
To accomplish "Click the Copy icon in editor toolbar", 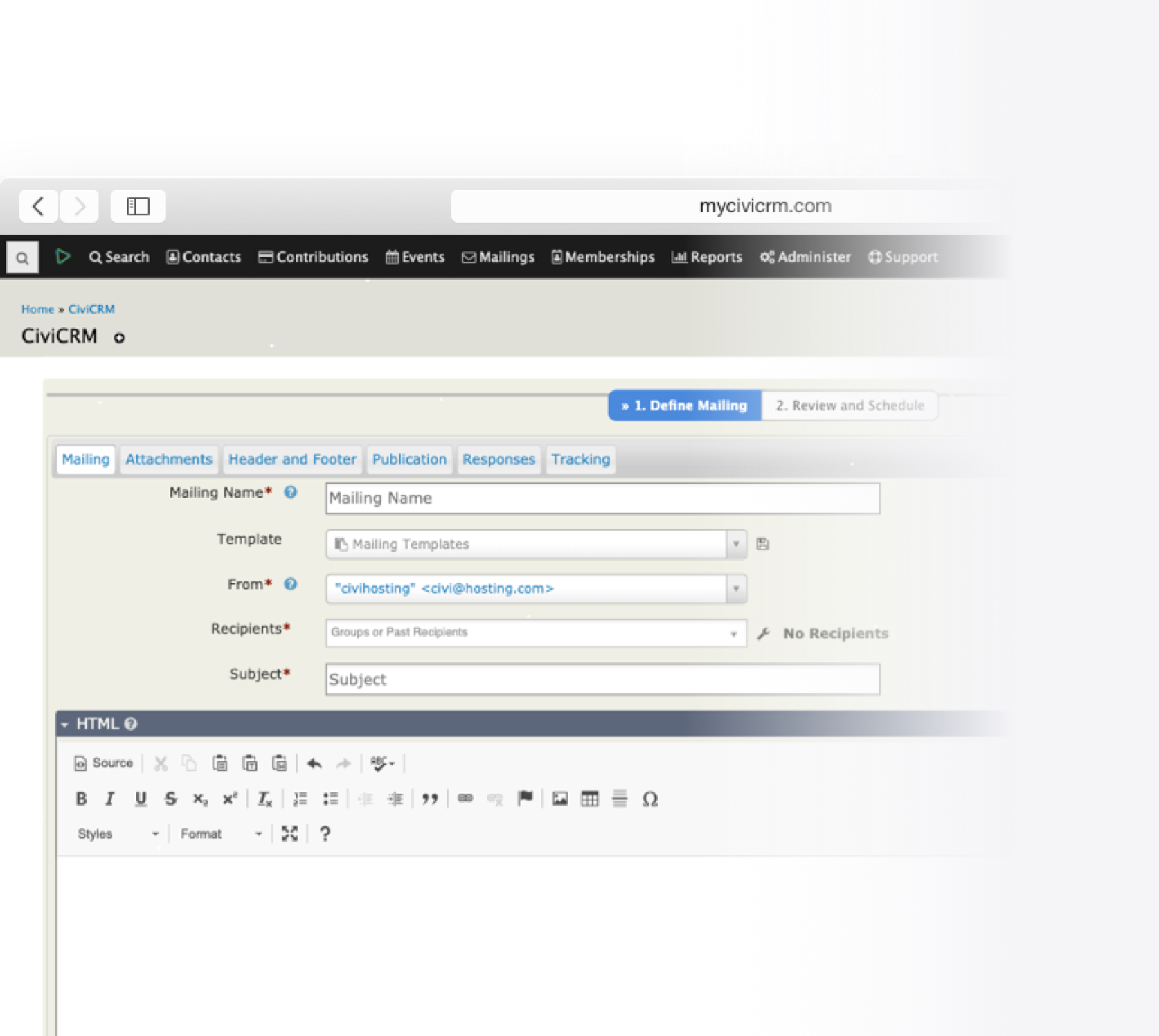I will point(189,763).
